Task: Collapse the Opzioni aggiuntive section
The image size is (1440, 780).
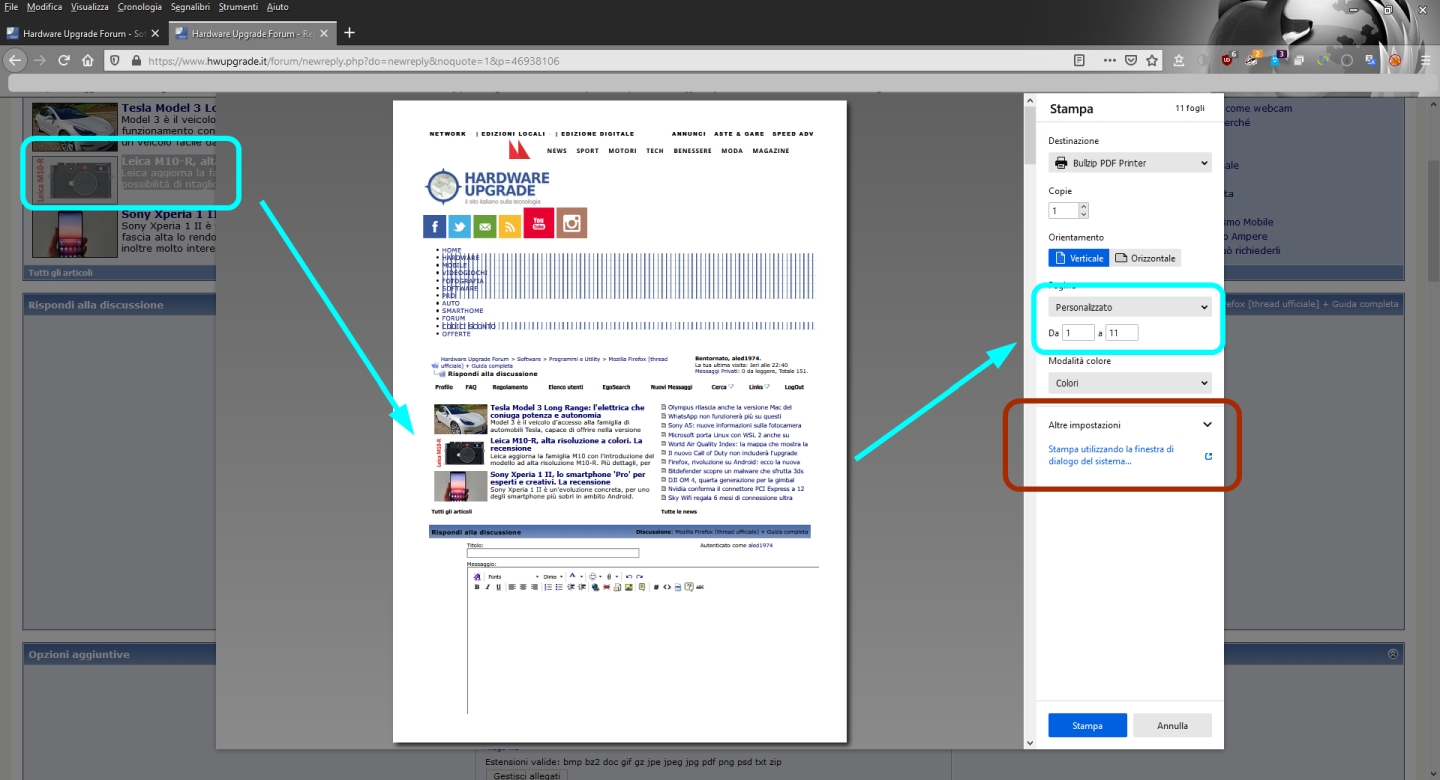Action: click(1393, 654)
